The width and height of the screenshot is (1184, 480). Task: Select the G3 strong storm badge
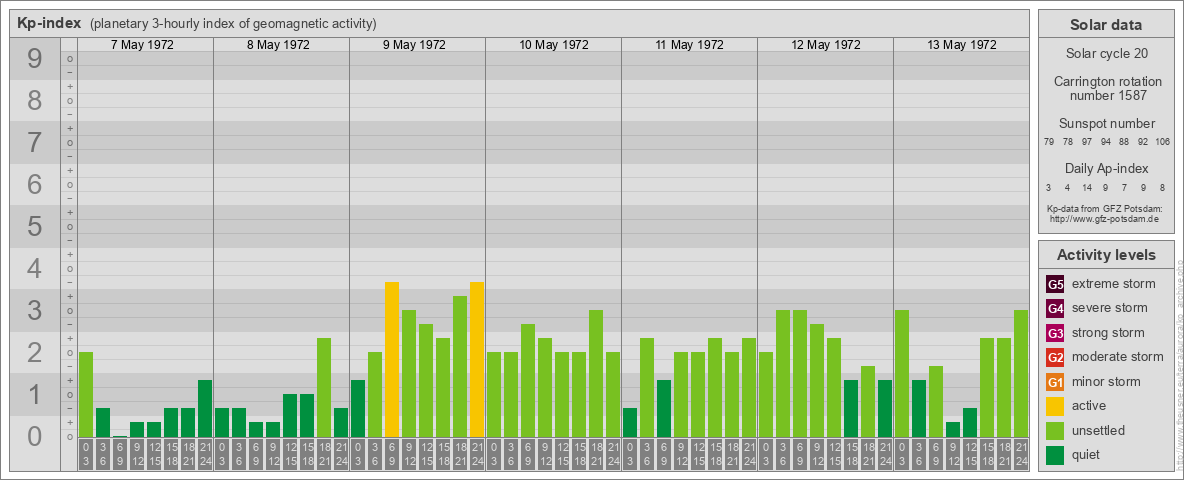(1055, 333)
